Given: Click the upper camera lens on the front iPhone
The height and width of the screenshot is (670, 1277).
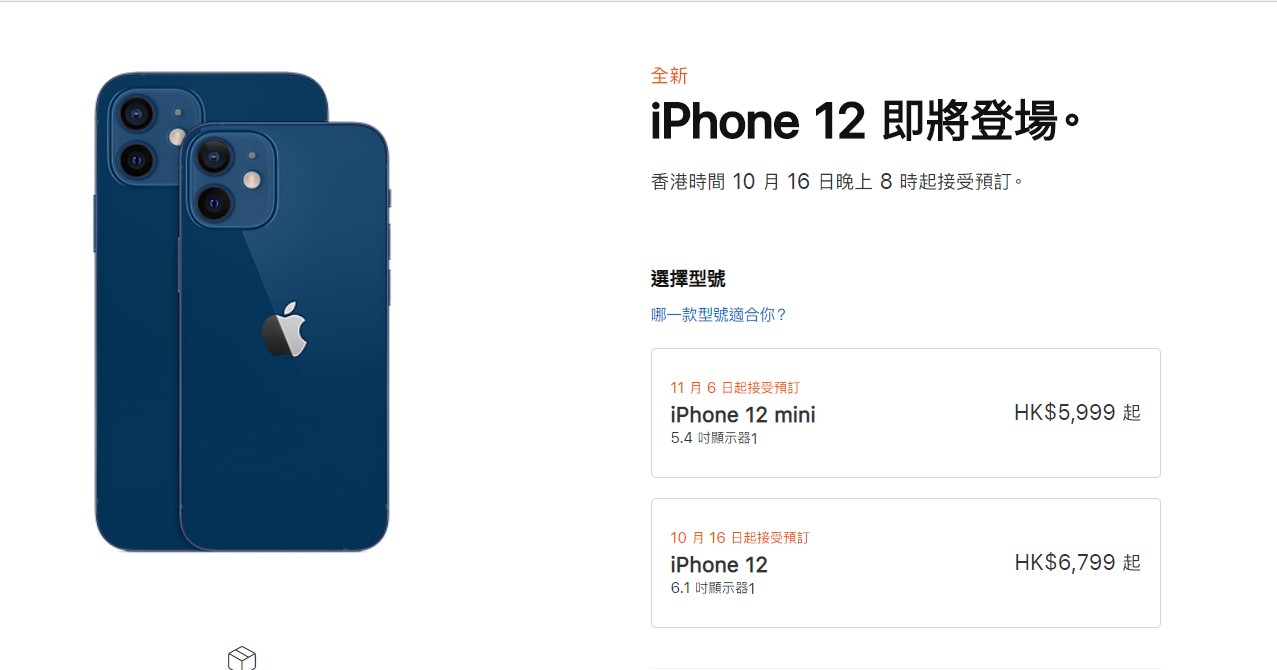Looking at the screenshot, I should point(214,157).
